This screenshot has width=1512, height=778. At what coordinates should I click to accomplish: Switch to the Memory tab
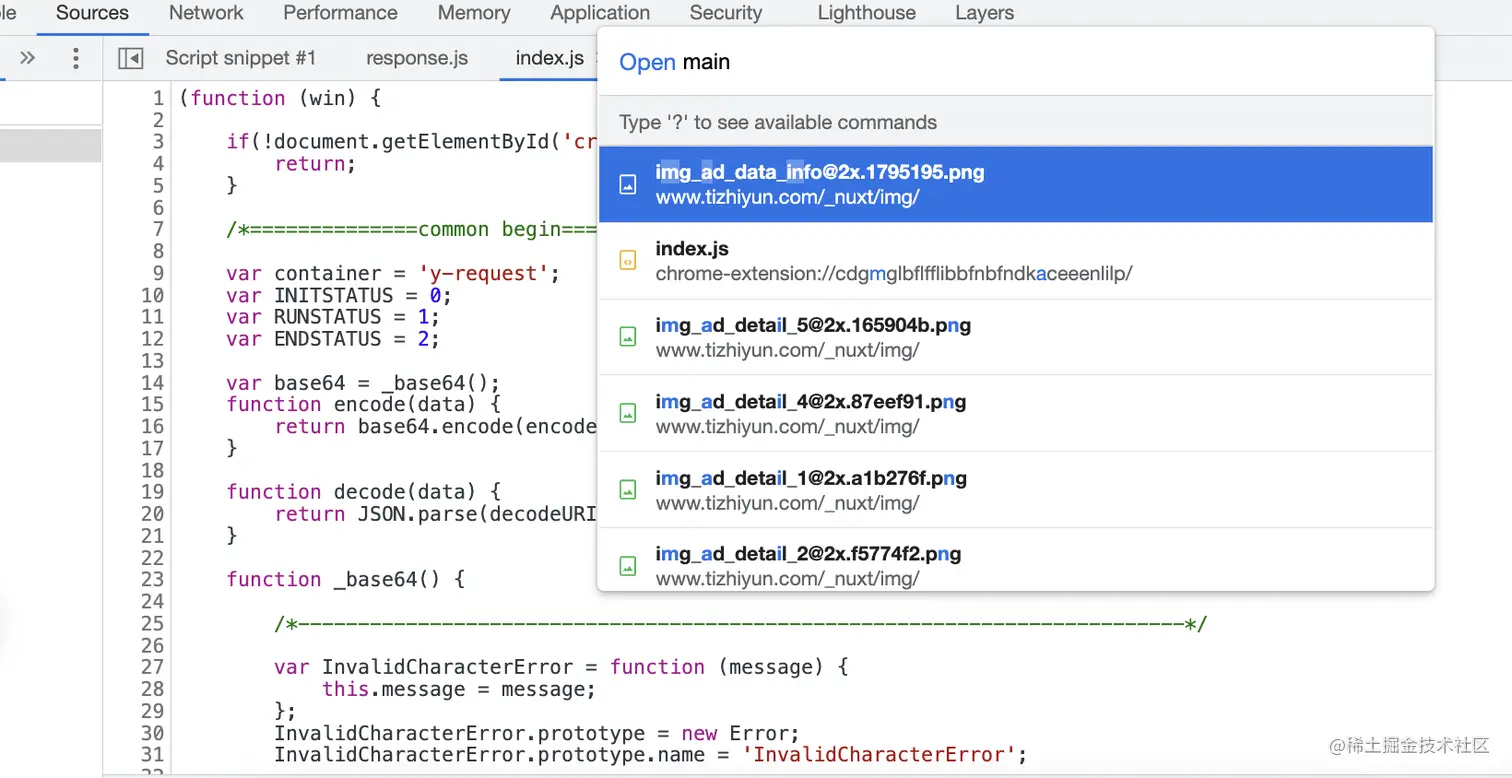[474, 13]
